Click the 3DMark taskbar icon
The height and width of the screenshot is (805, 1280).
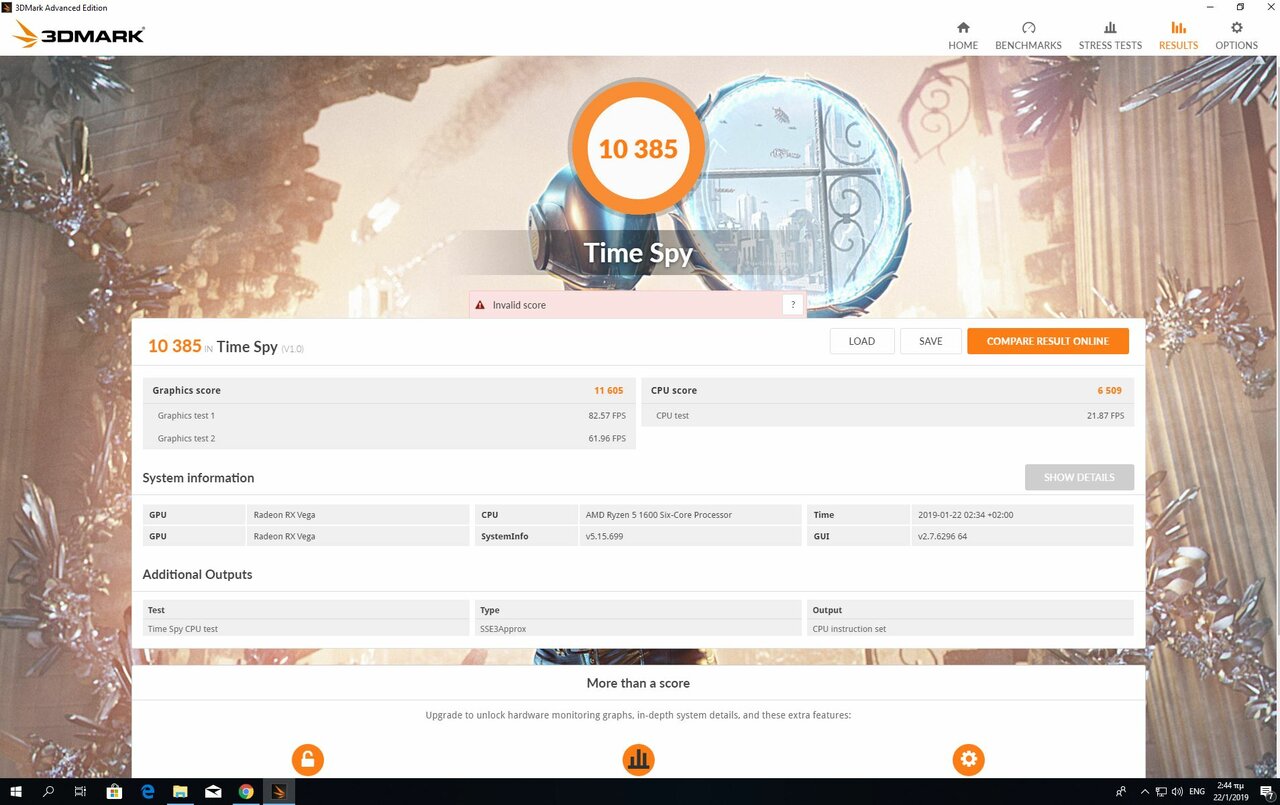pyautogui.click(x=279, y=791)
